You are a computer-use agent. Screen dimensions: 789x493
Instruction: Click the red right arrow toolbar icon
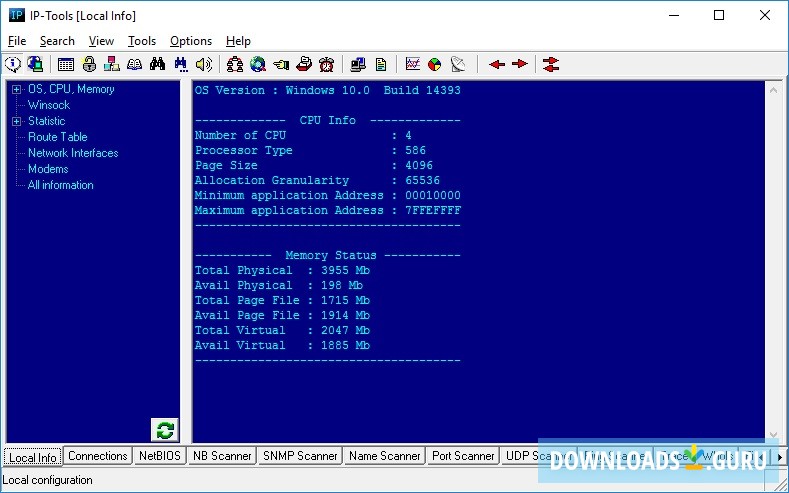[520, 64]
